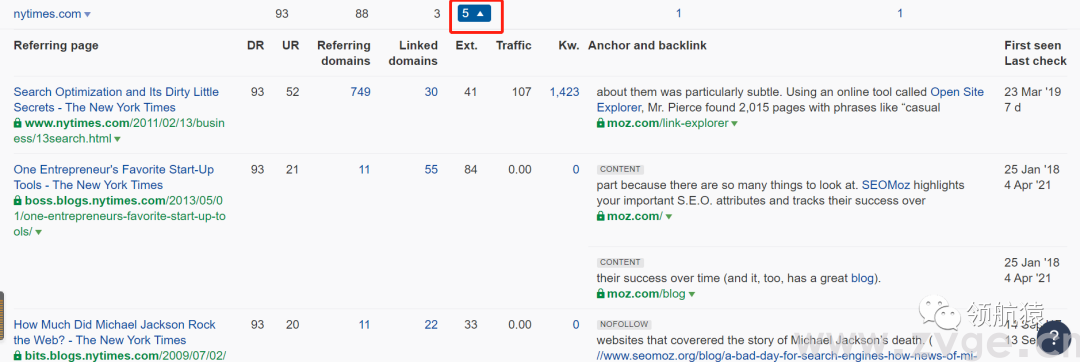1080x362 pixels.
Task: Click lock icon beside boss.blogs.nytimes.com URL
Action: 18,201
